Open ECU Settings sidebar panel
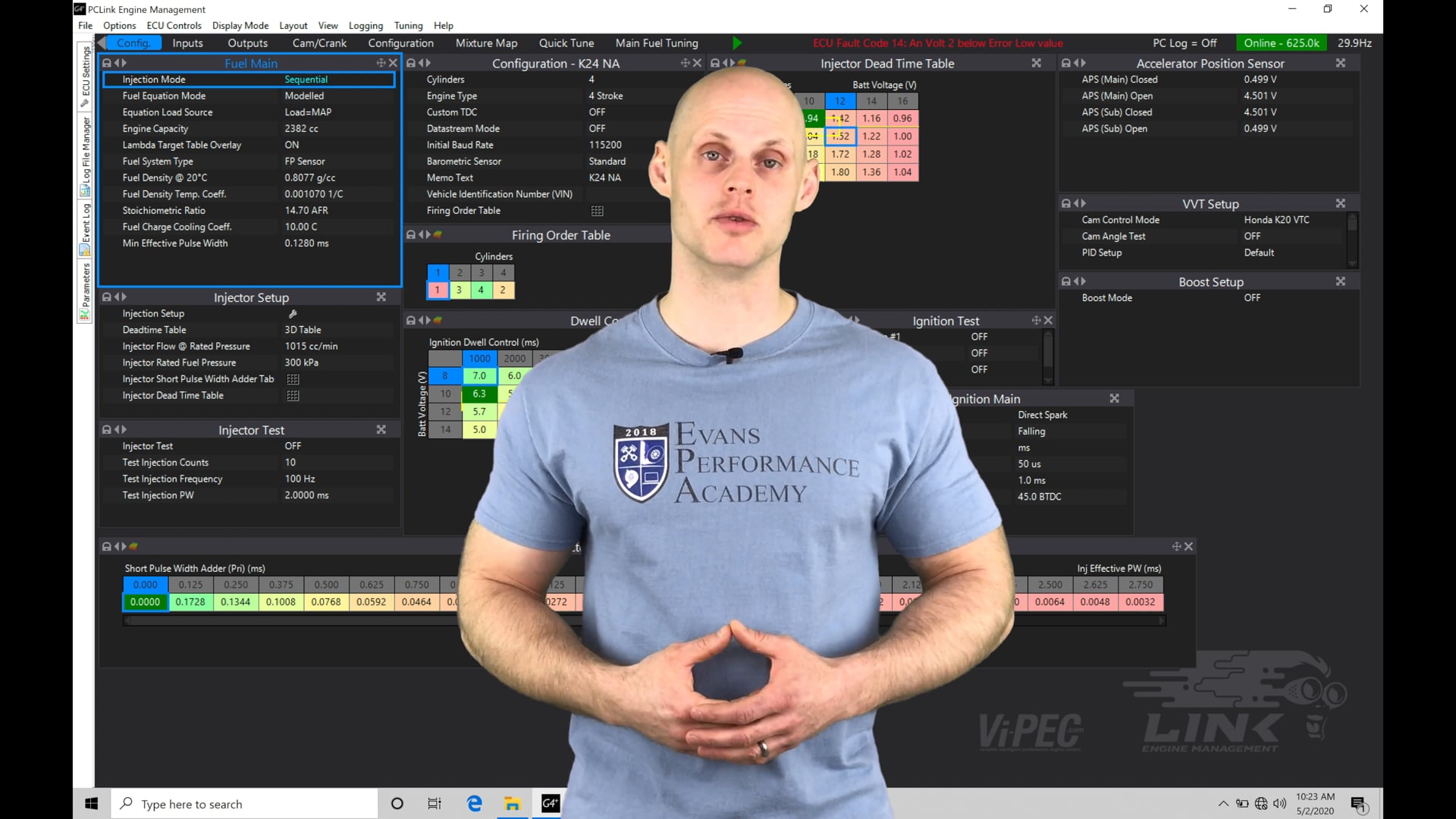 pyautogui.click(x=85, y=76)
